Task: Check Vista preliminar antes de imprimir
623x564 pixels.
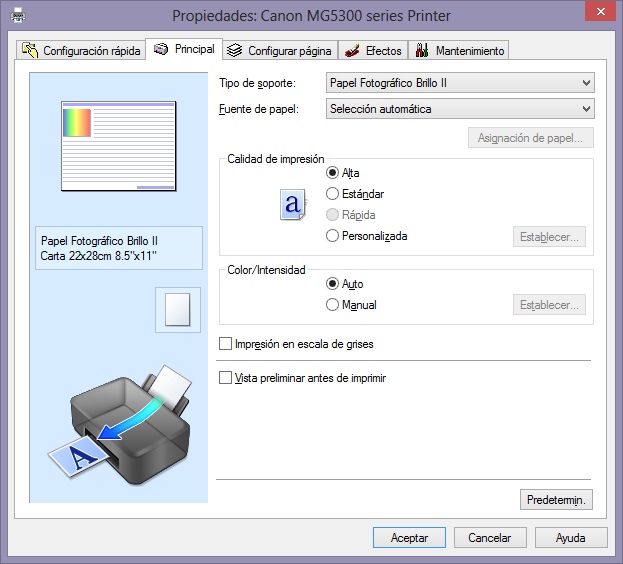Action: [x=225, y=378]
